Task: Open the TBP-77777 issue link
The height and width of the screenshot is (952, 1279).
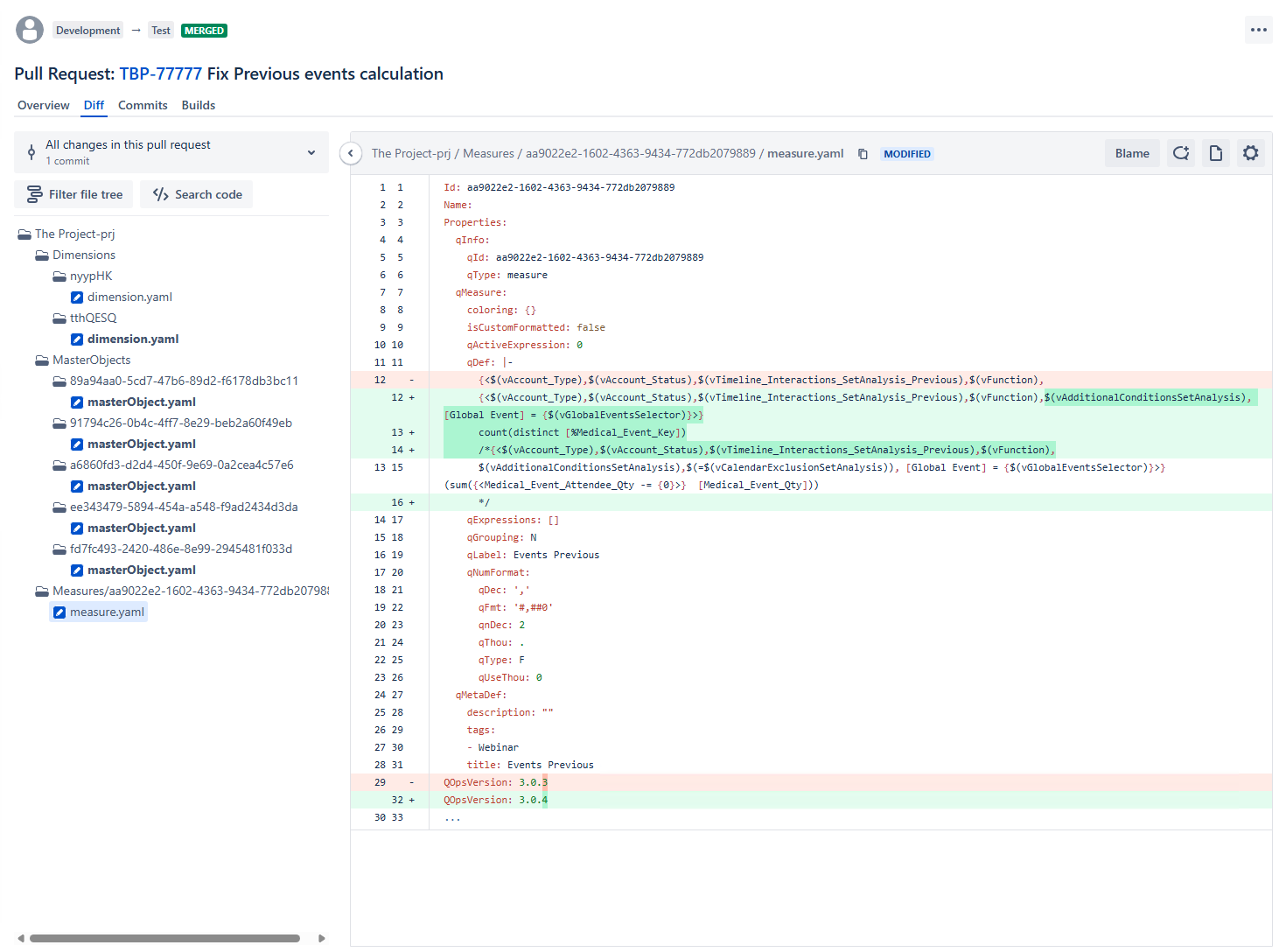Action: click(x=161, y=73)
